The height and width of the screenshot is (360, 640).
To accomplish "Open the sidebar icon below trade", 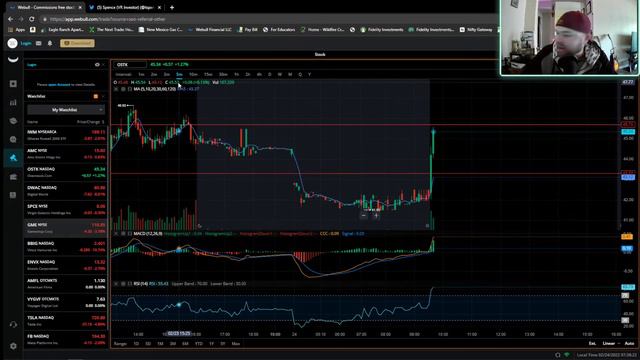I will coord(13,177).
